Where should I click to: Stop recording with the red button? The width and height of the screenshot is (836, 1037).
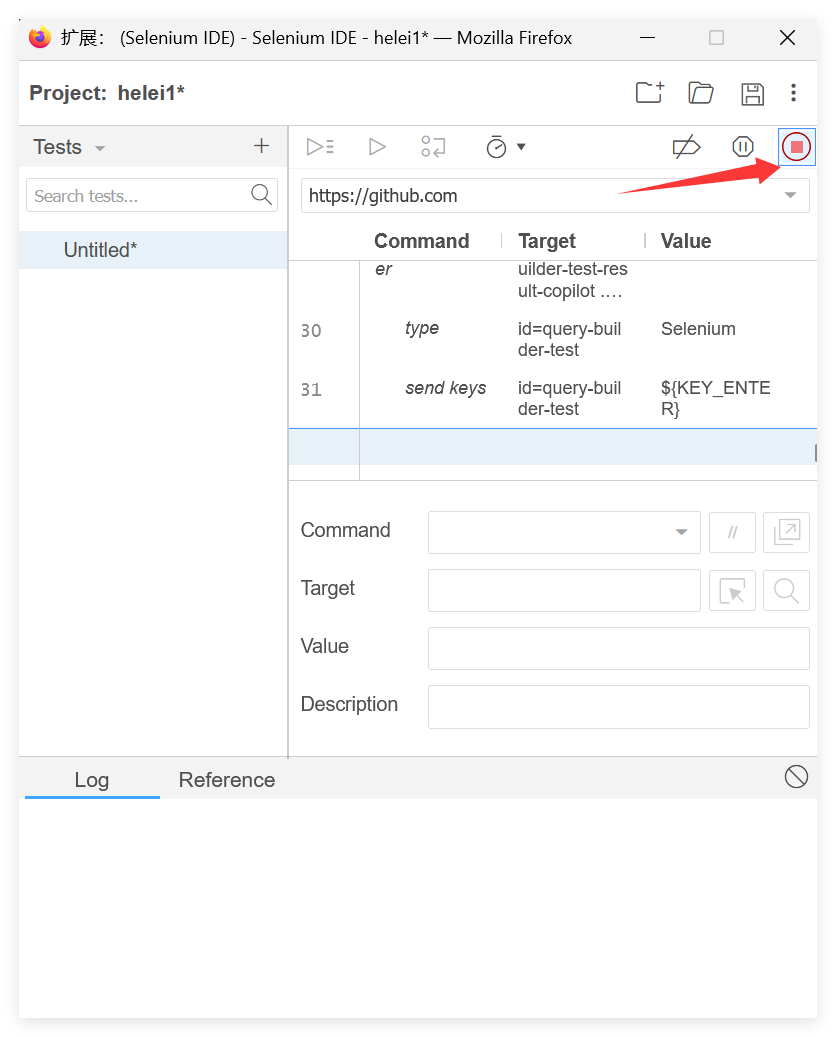click(796, 147)
